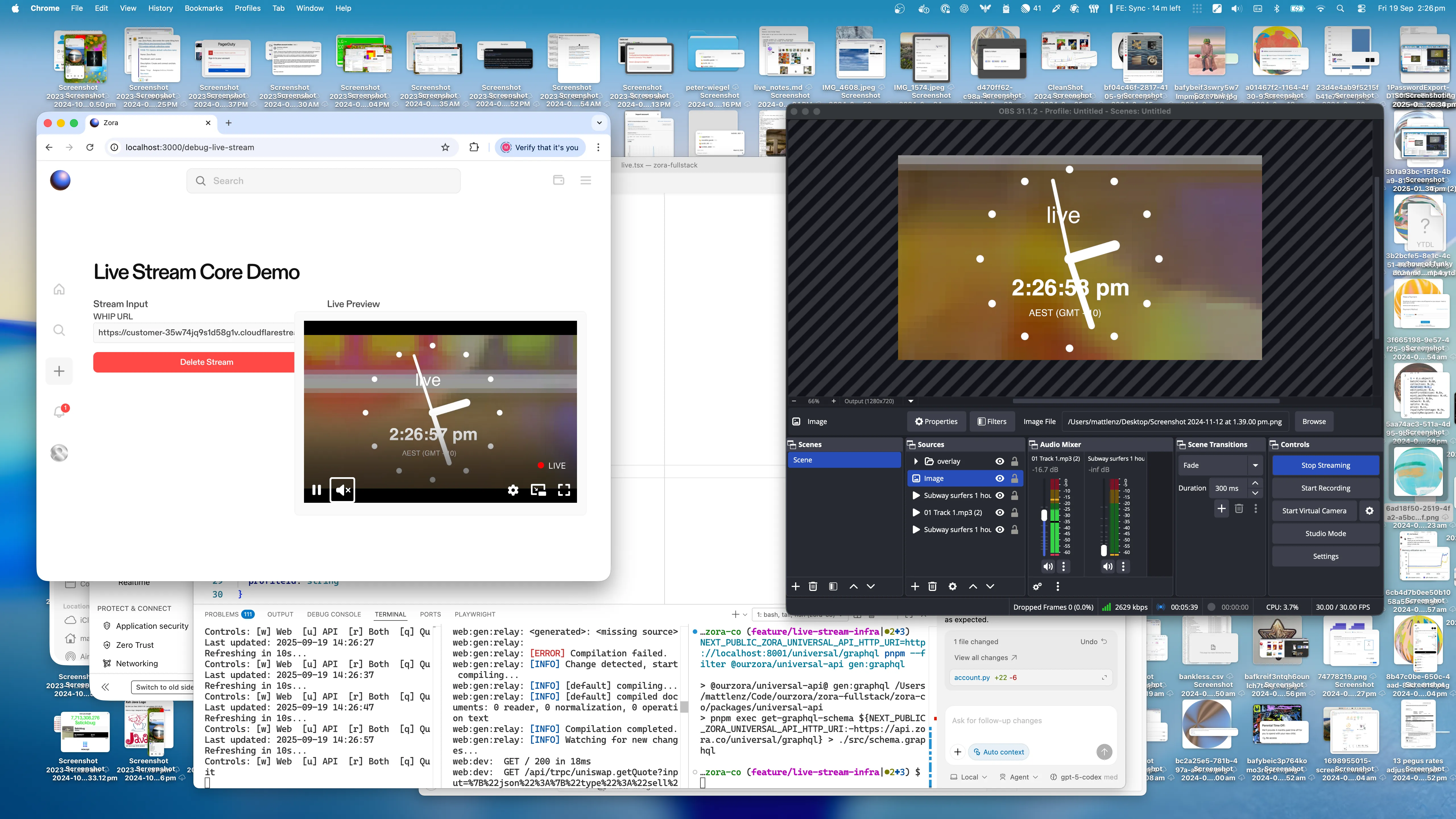Screen dimensions: 1456x819
Task: Open source properties gear in Sources panel
Action: point(952,586)
